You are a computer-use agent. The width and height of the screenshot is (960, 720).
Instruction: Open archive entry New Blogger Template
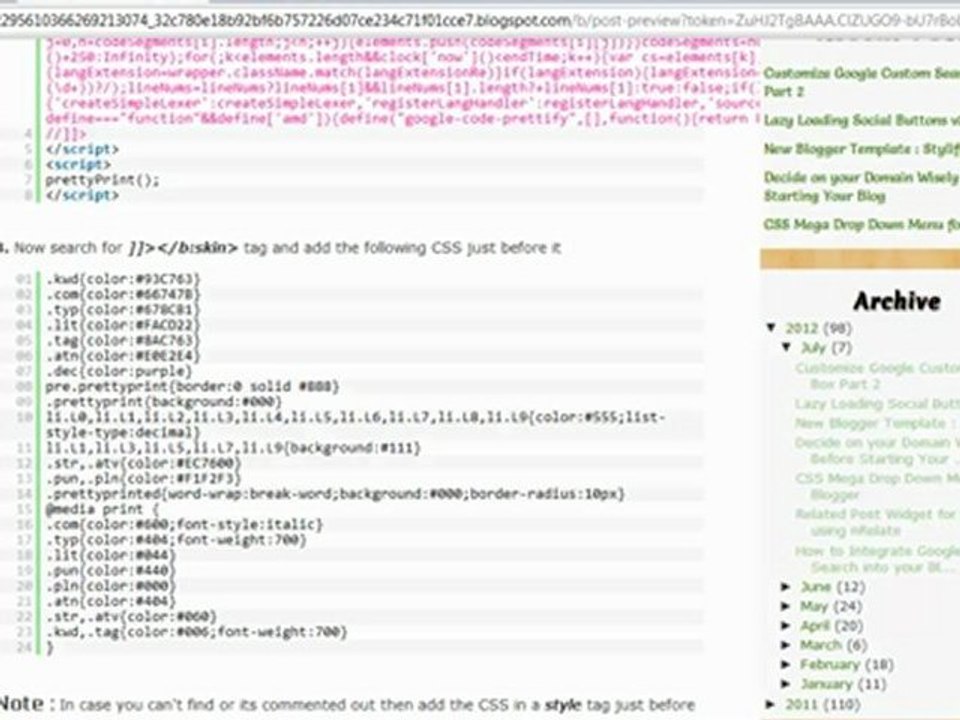click(877, 423)
